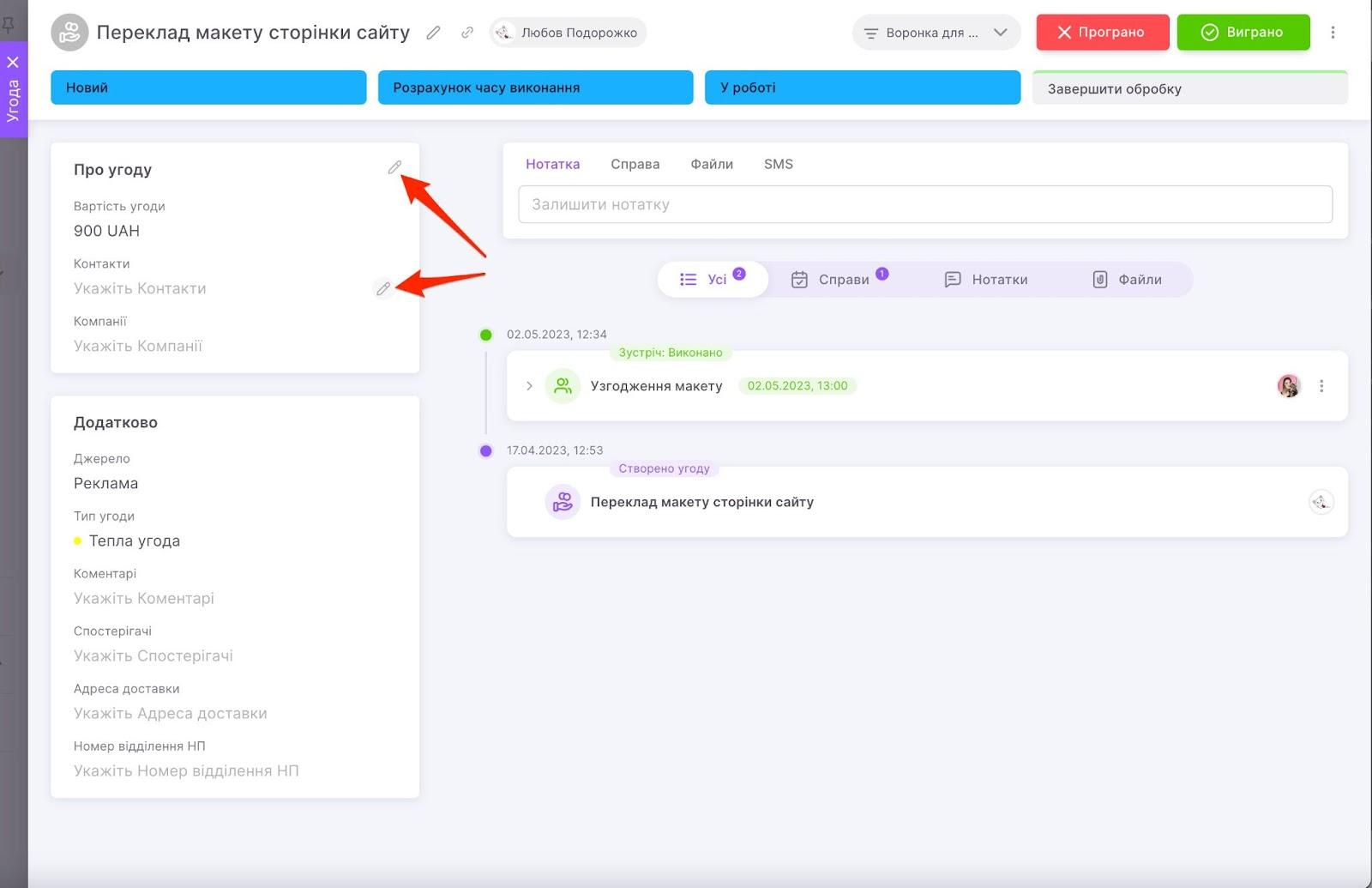Click the Укажіть Адреса доставки field
1372x888 pixels.
(x=171, y=713)
